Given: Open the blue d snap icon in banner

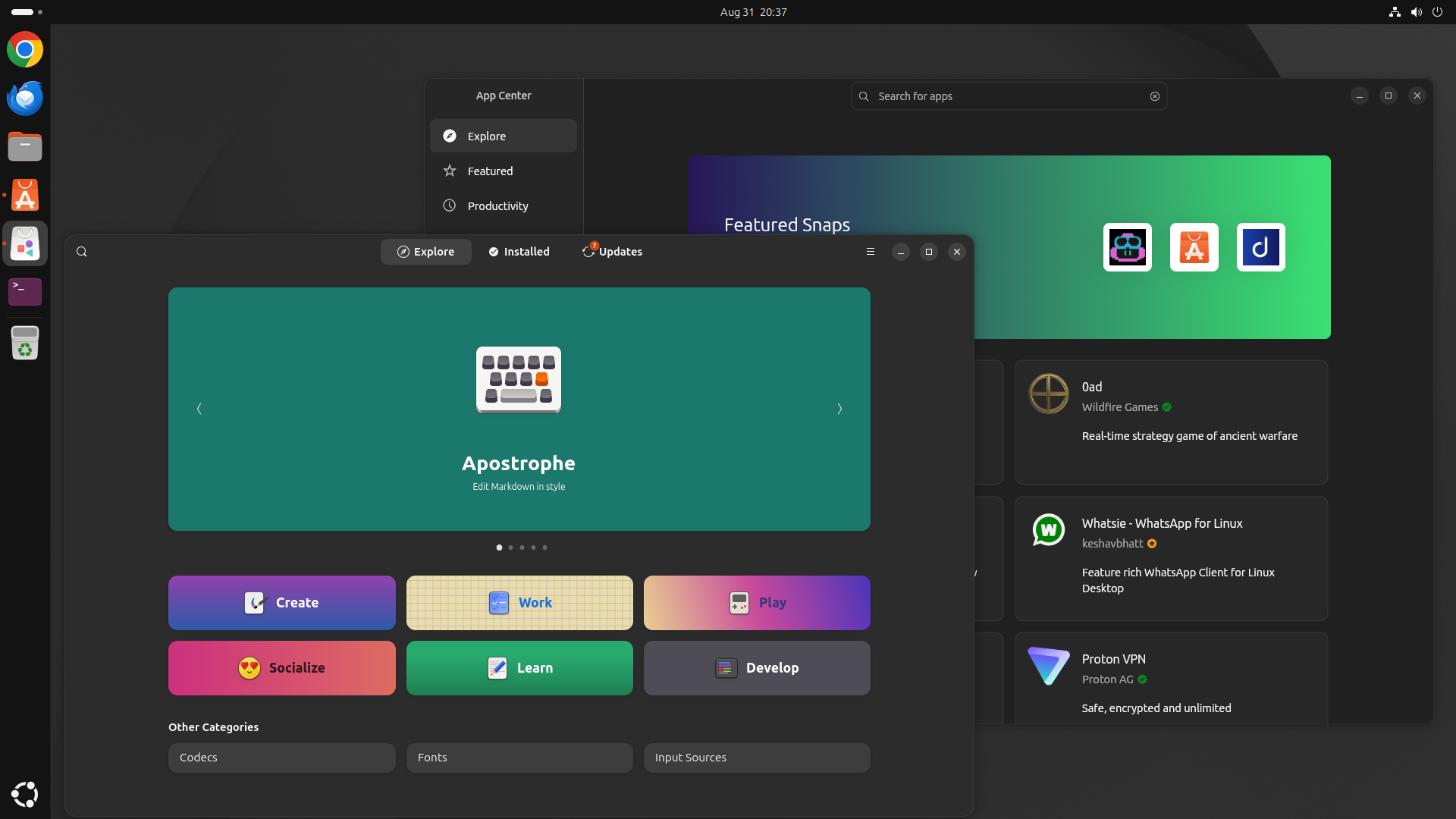Looking at the screenshot, I should pyautogui.click(x=1261, y=247).
